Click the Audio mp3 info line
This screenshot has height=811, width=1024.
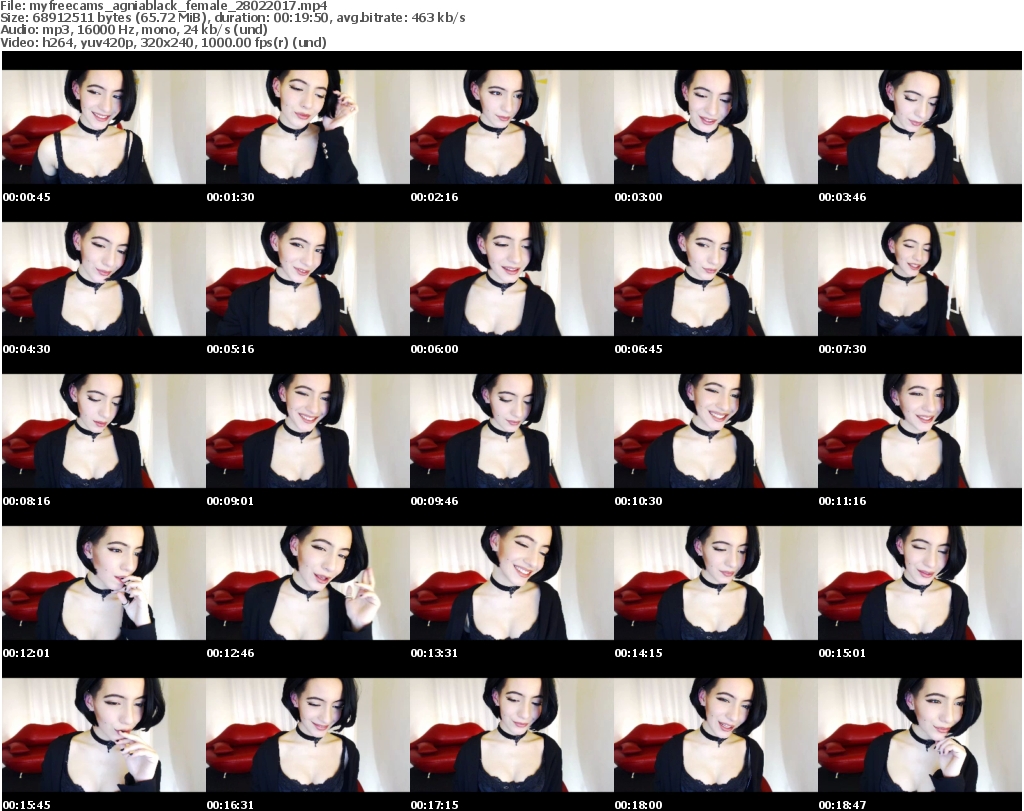(x=134, y=29)
